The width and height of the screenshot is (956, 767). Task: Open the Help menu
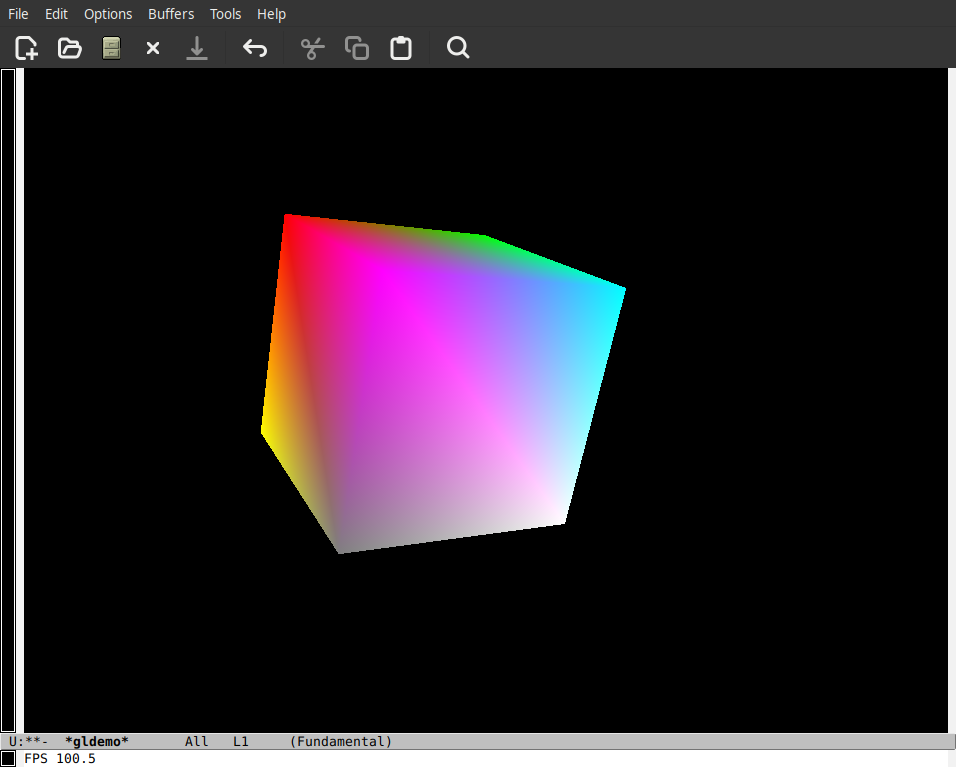point(271,14)
